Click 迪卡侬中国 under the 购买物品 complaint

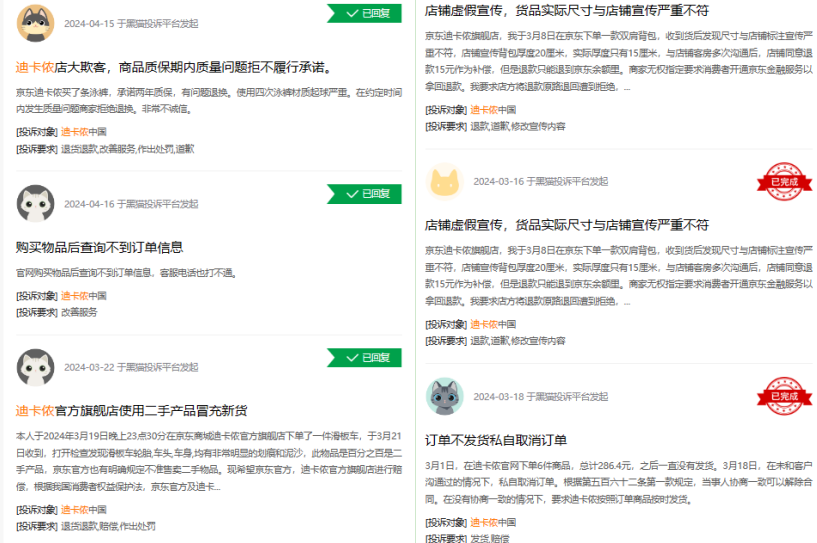coord(83,296)
